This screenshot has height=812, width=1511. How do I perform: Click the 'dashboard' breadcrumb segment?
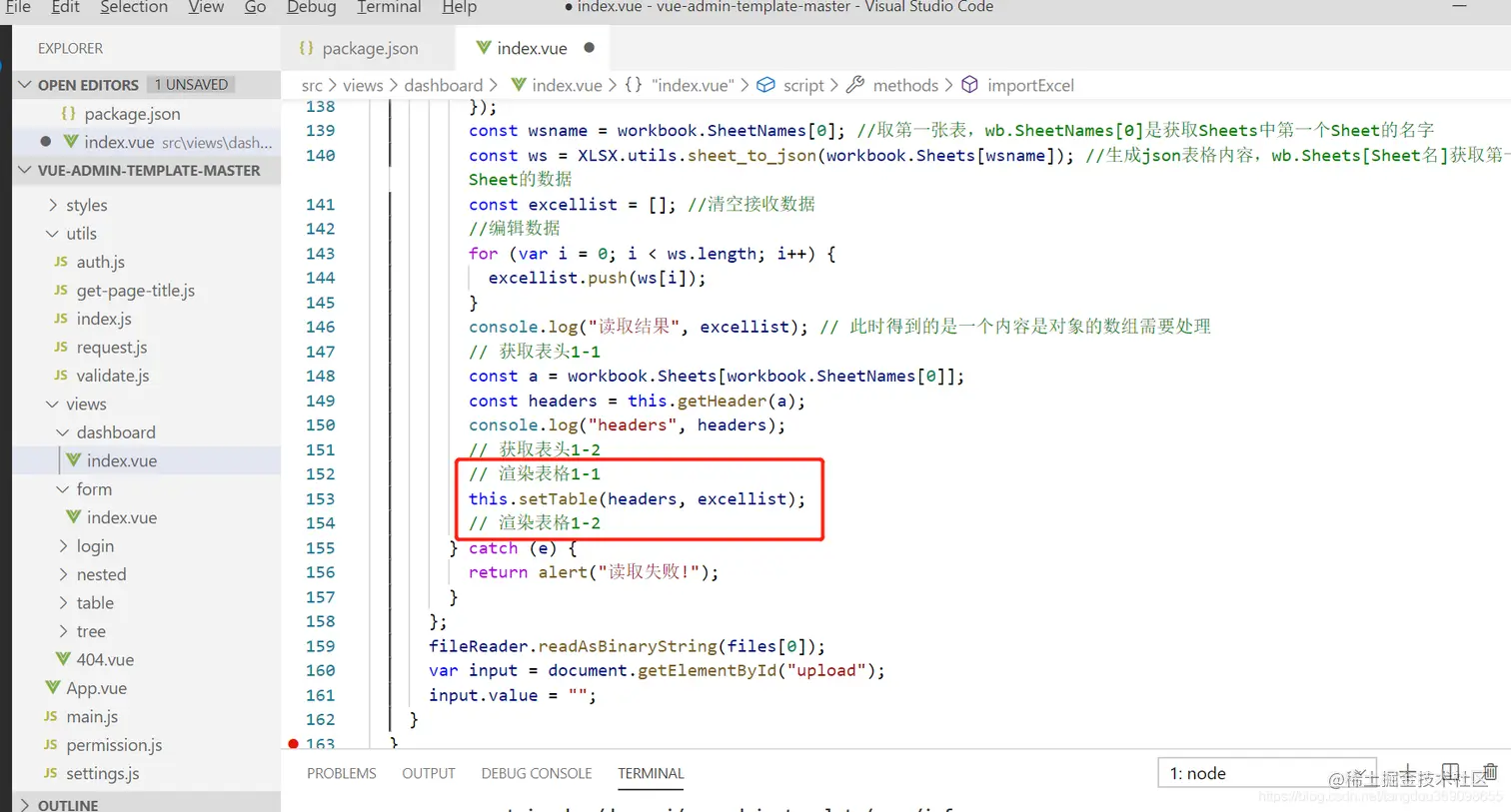tap(444, 86)
